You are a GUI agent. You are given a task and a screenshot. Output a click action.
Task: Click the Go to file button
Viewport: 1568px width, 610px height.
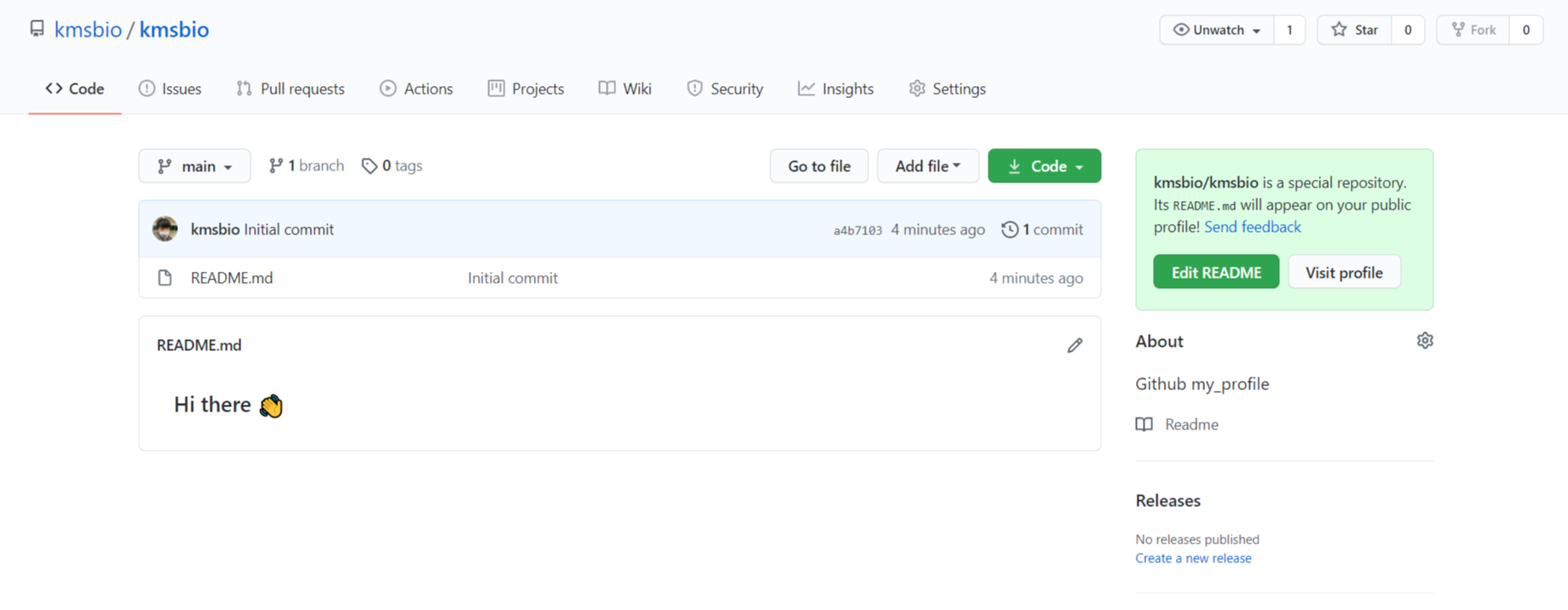(x=819, y=166)
